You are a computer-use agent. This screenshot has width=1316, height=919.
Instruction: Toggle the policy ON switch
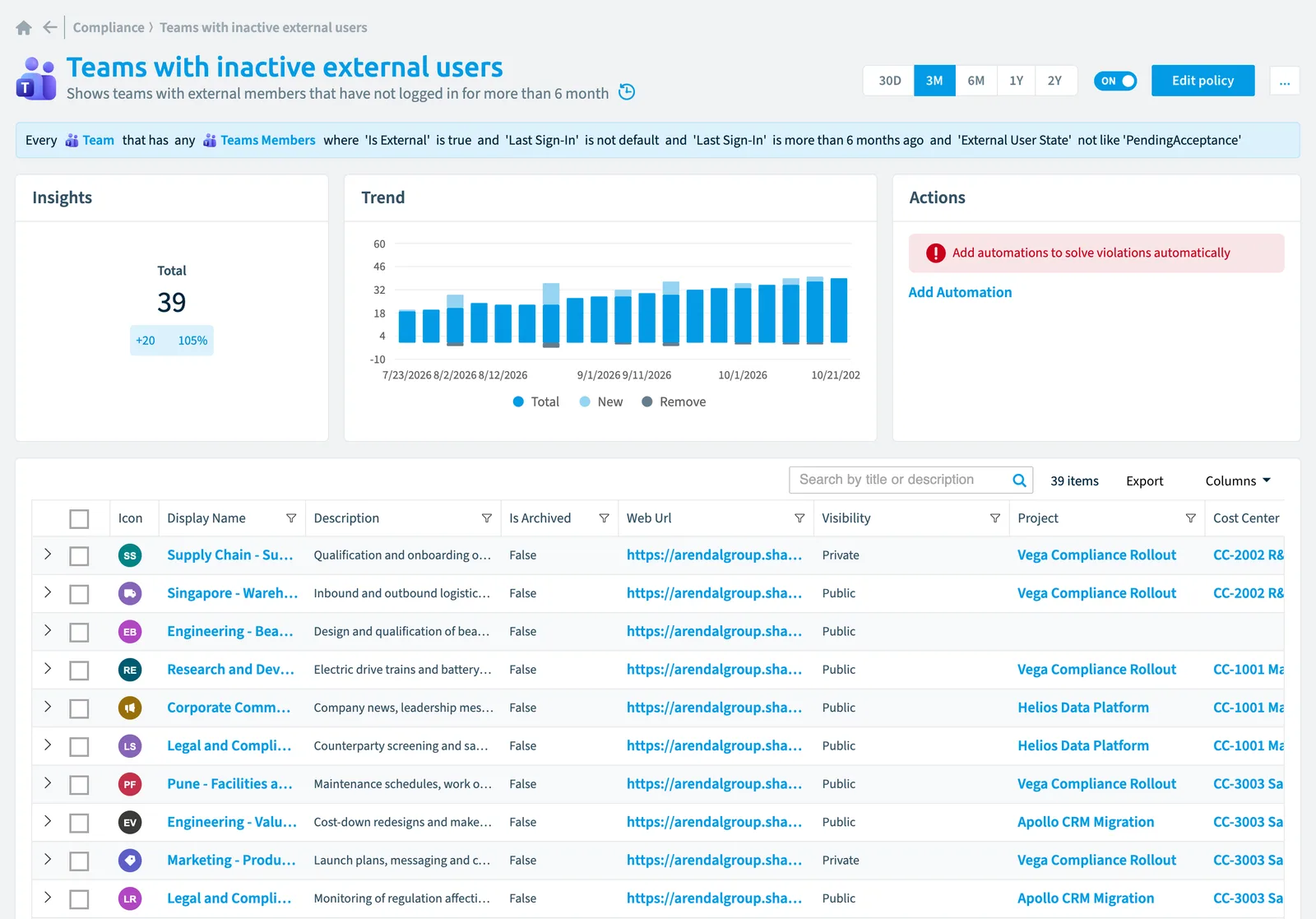(x=1115, y=81)
